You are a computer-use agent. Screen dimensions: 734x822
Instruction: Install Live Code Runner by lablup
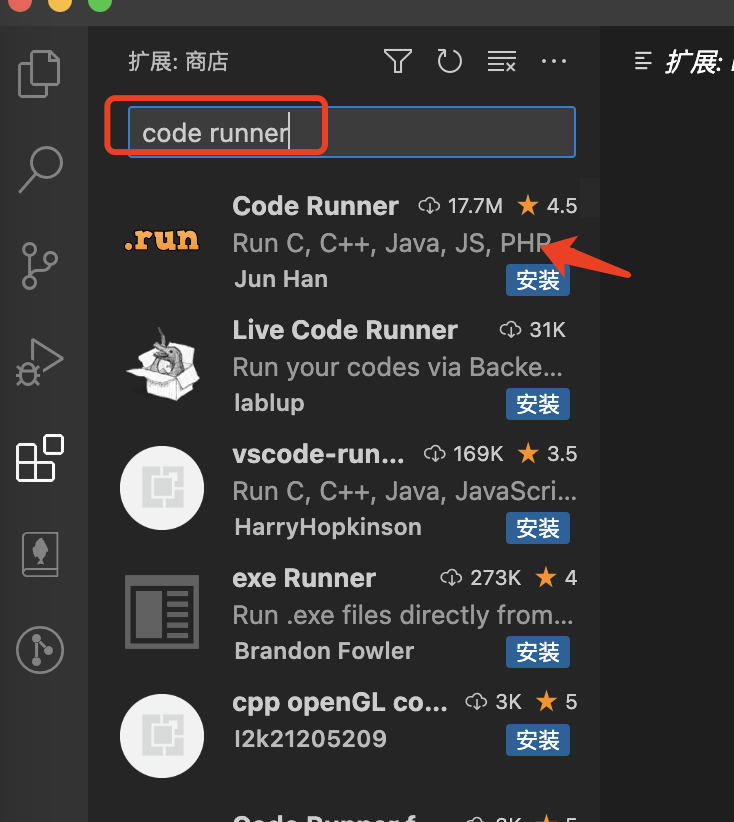point(537,404)
